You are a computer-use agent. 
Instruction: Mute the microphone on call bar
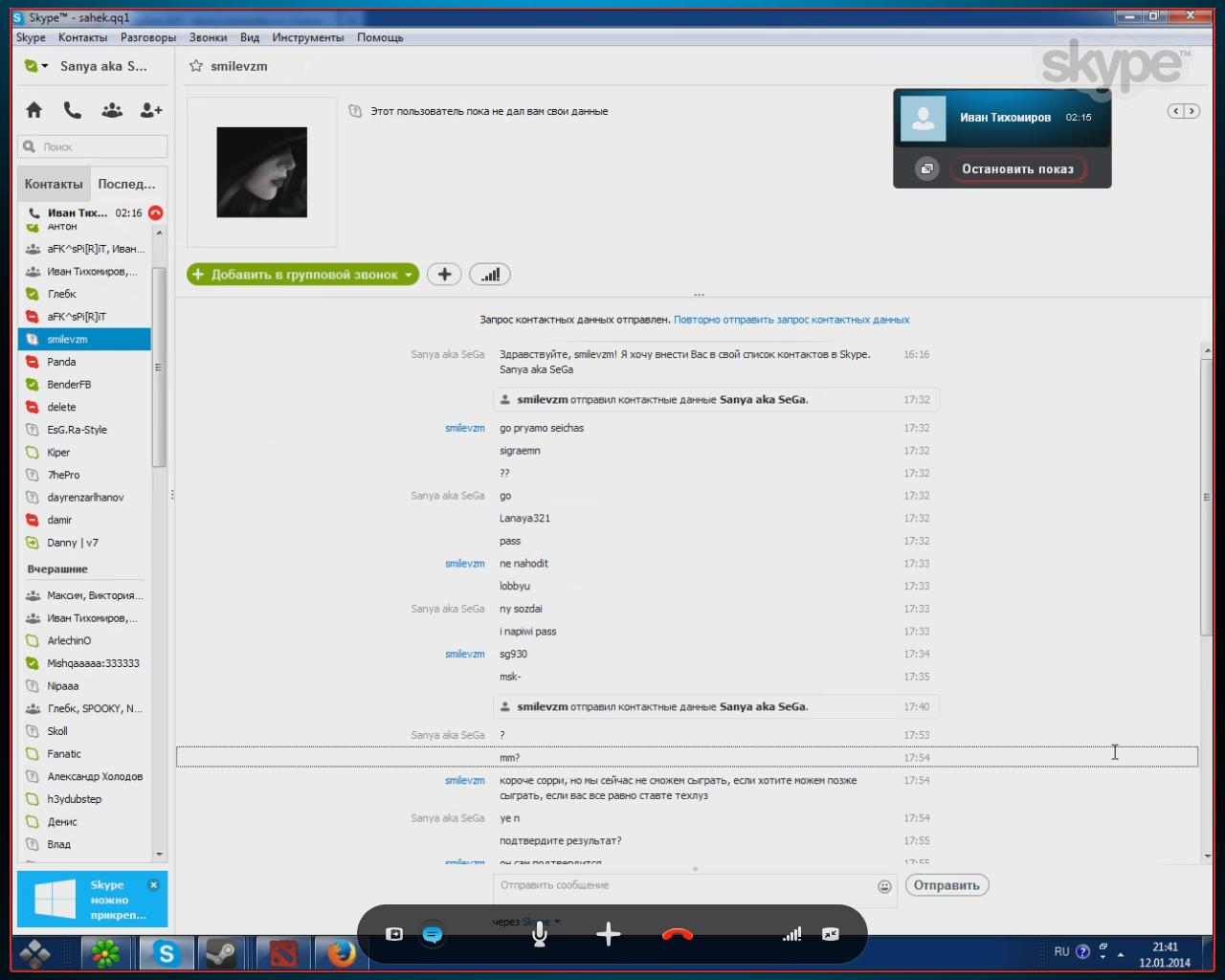tap(540, 934)
